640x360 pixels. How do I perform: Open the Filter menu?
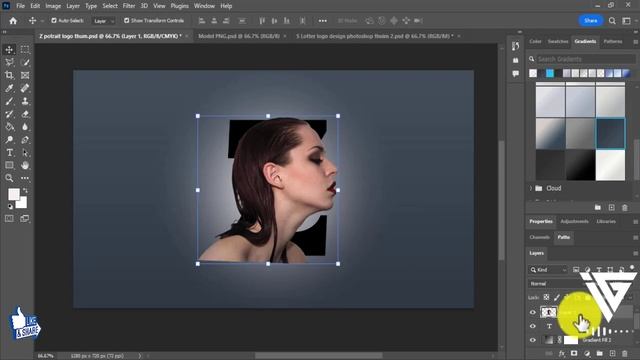pos(129,6)
